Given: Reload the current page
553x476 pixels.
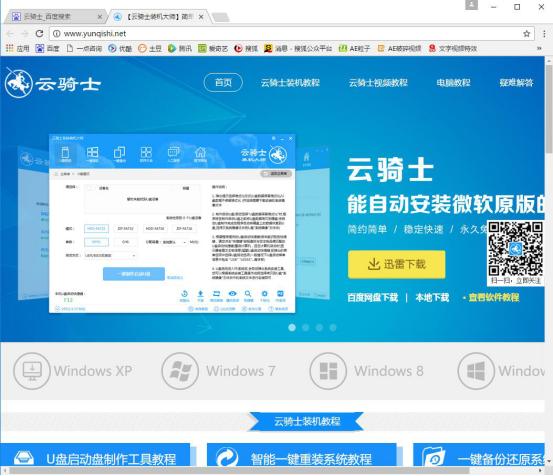Looking at the screenshot, I should tap(40, 33).
